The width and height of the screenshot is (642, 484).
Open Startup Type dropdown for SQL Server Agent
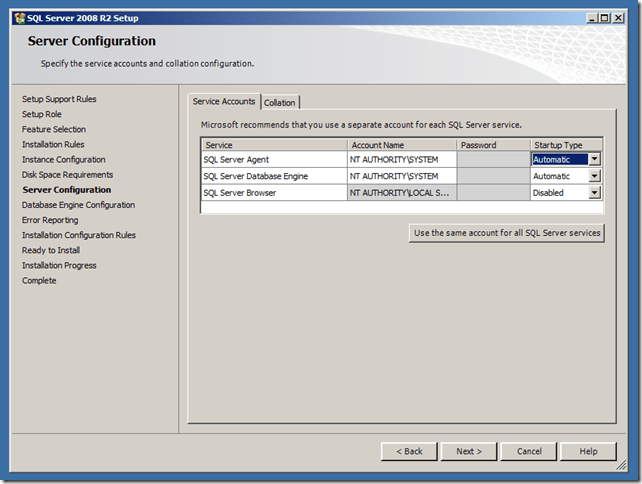pos(594,159)
